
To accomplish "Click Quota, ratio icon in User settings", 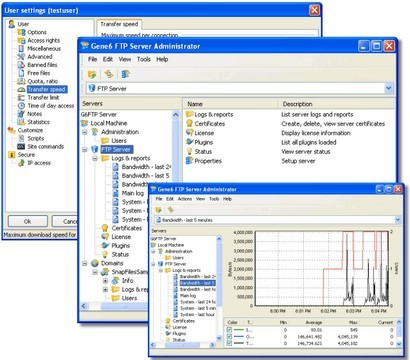I will click(21, 81).
